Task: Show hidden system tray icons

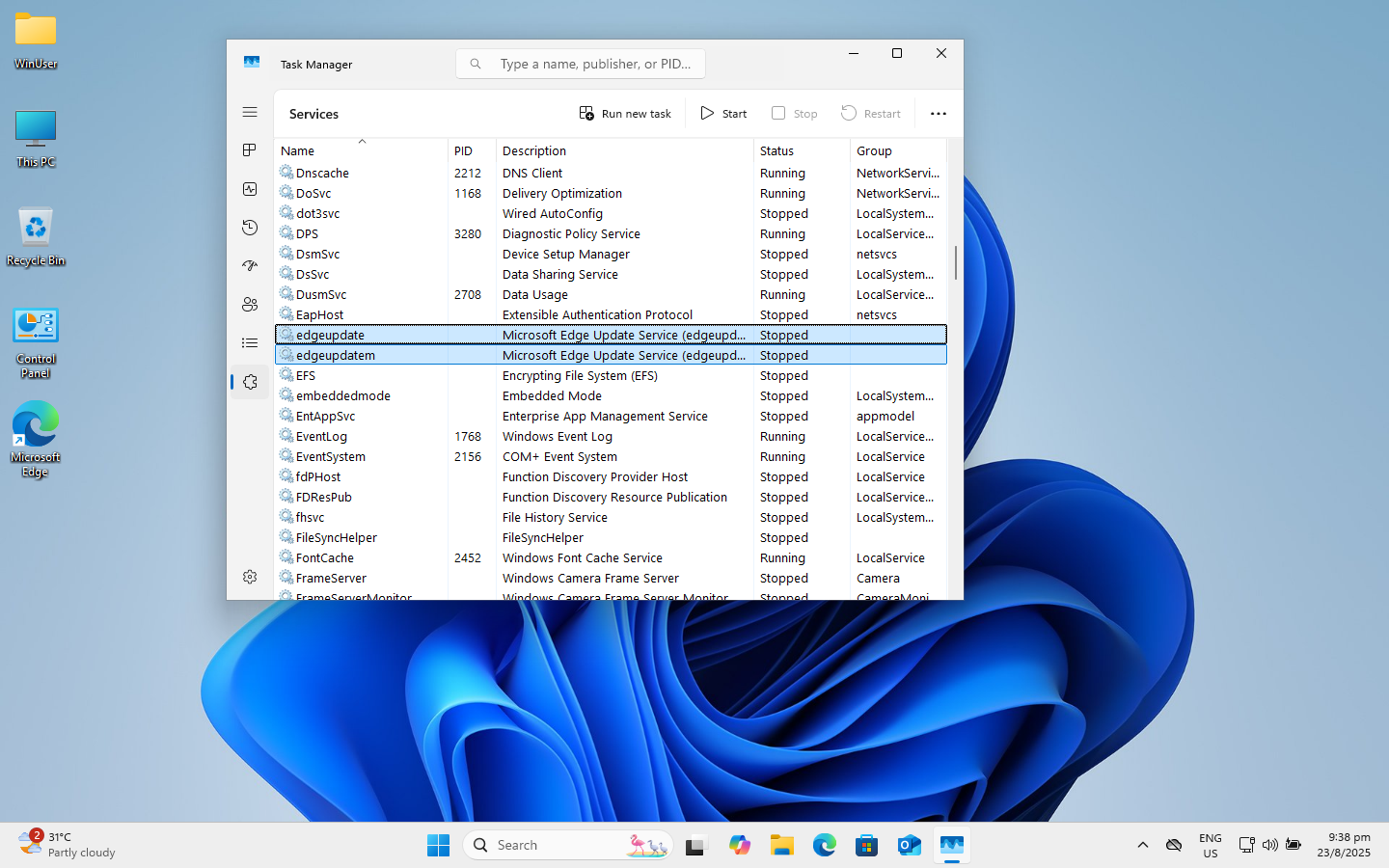Action: (1143, 845)
